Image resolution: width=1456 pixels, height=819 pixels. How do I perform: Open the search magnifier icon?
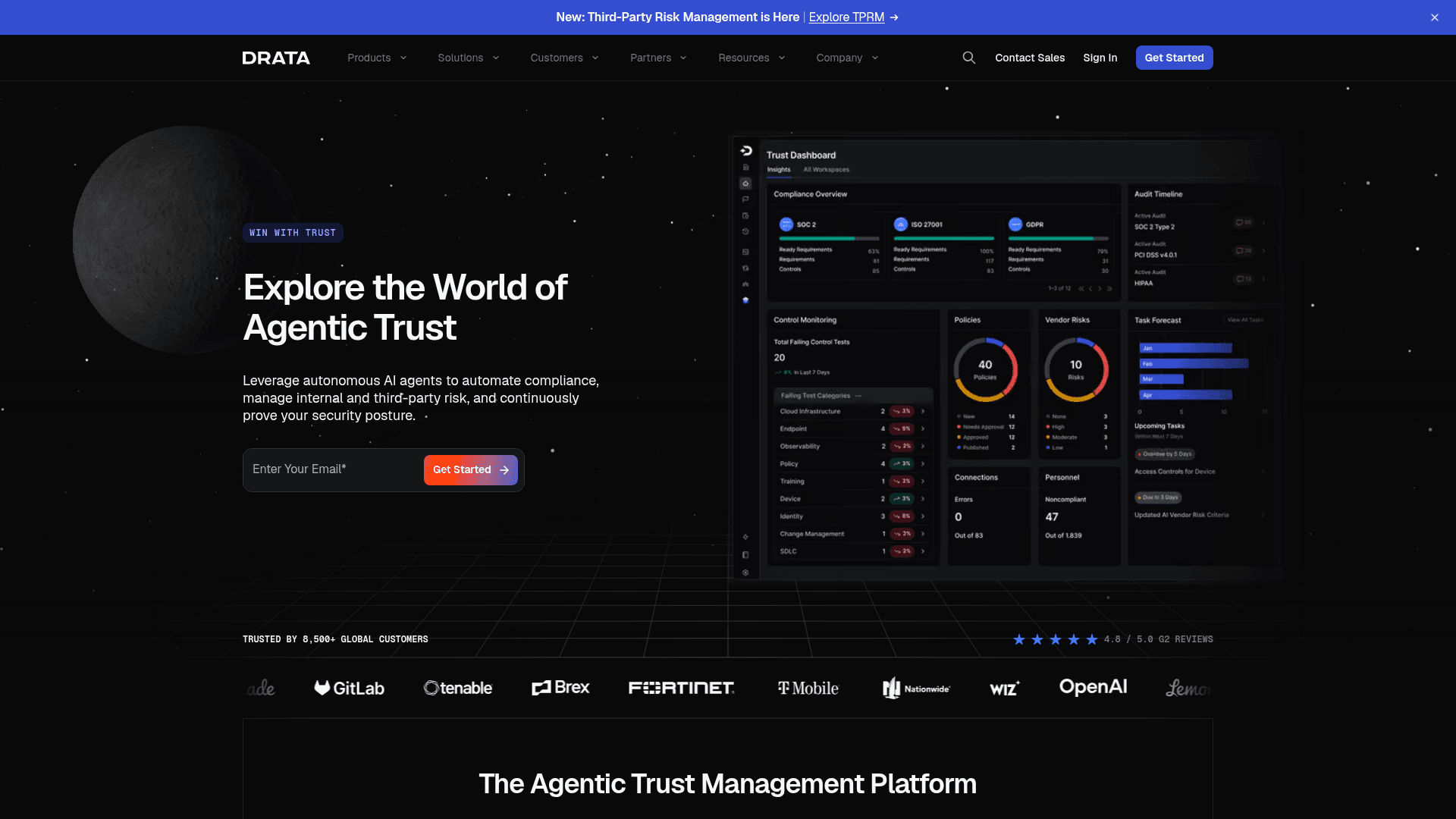pos(968,58)
